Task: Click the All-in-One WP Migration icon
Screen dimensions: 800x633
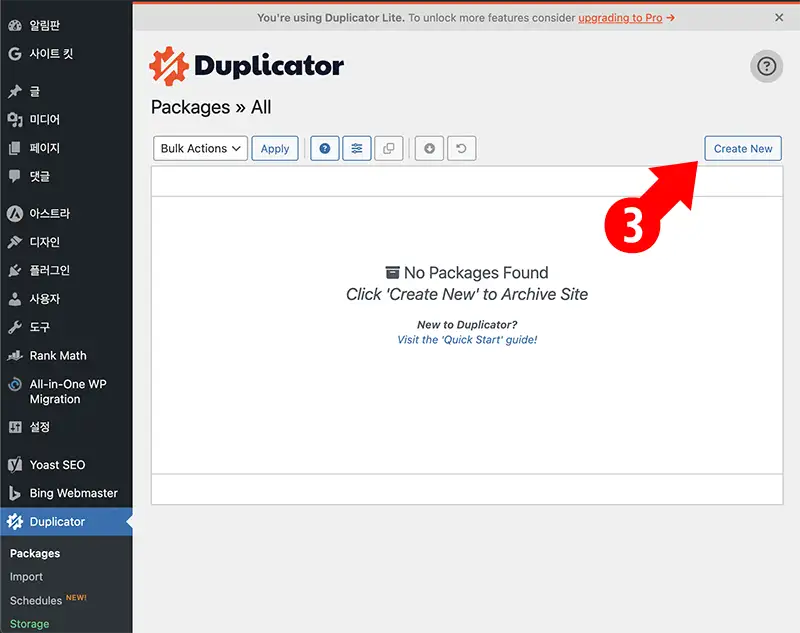Action: pos(15,384)
